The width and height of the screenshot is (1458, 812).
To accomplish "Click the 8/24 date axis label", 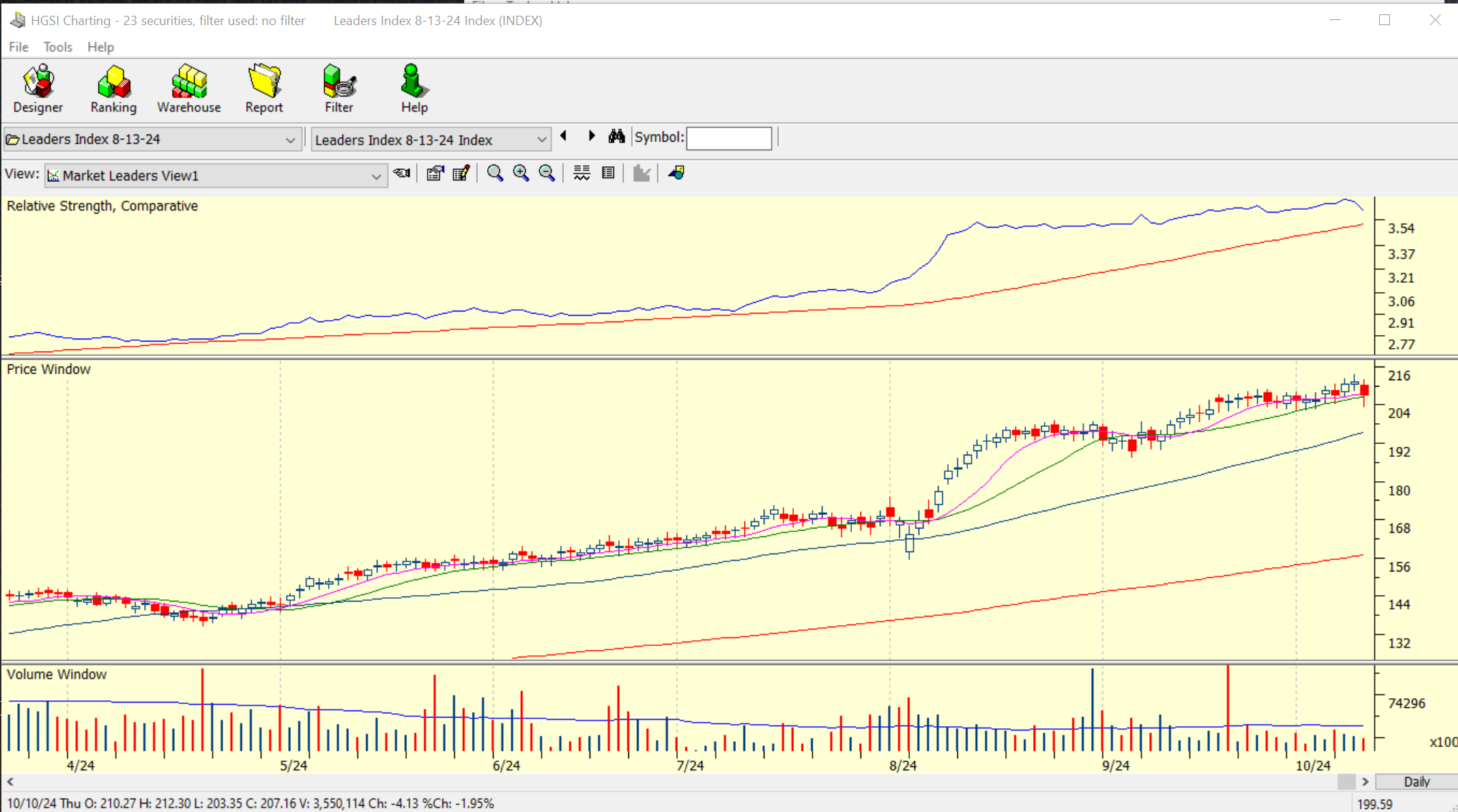I will (x=903, y=765).
